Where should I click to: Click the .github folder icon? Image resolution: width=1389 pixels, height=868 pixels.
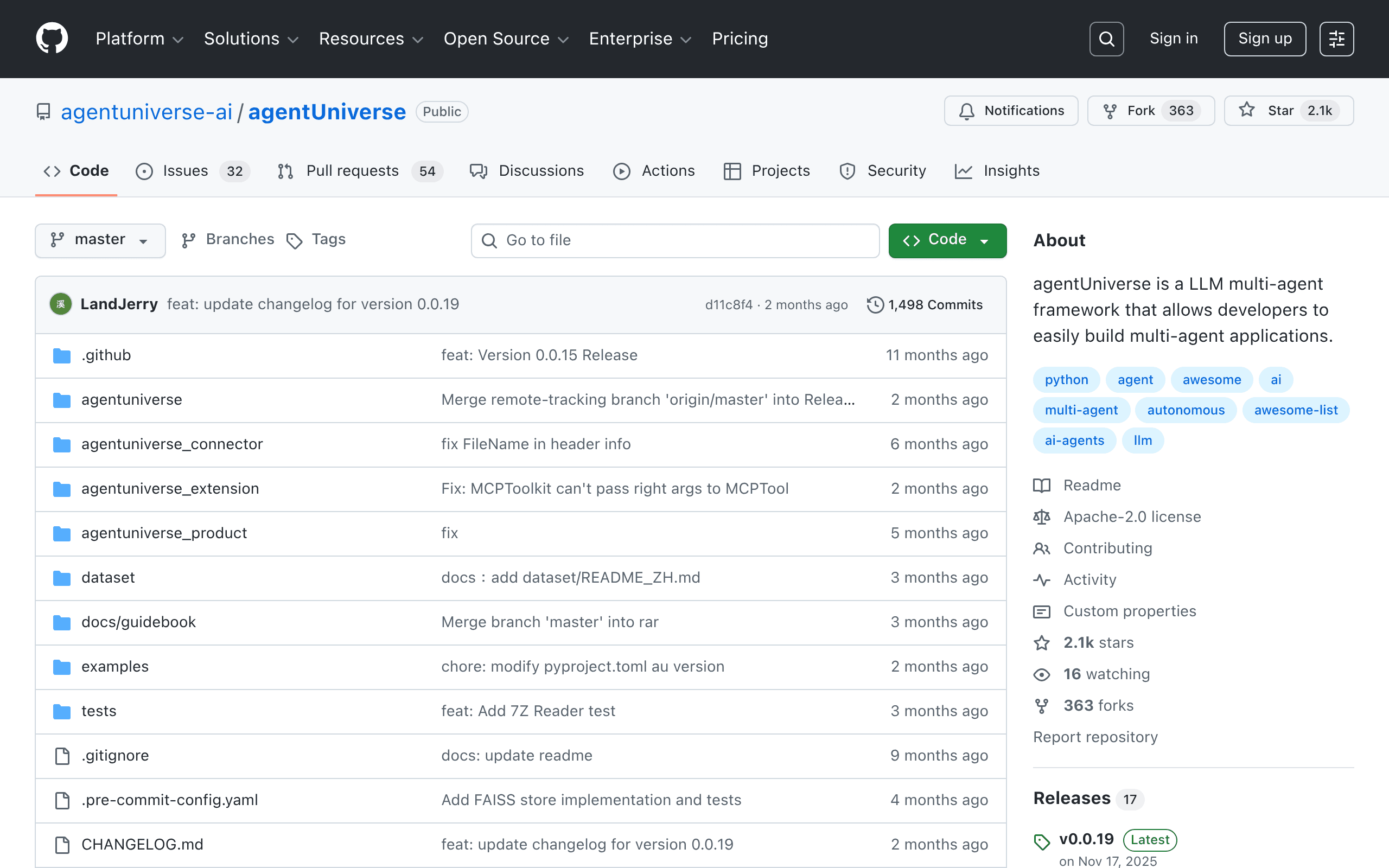coord(62,355)
